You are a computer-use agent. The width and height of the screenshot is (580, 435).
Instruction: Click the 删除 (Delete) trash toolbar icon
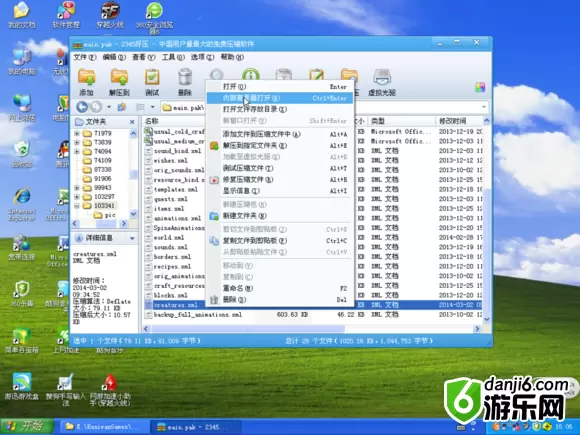coord(185,82)
